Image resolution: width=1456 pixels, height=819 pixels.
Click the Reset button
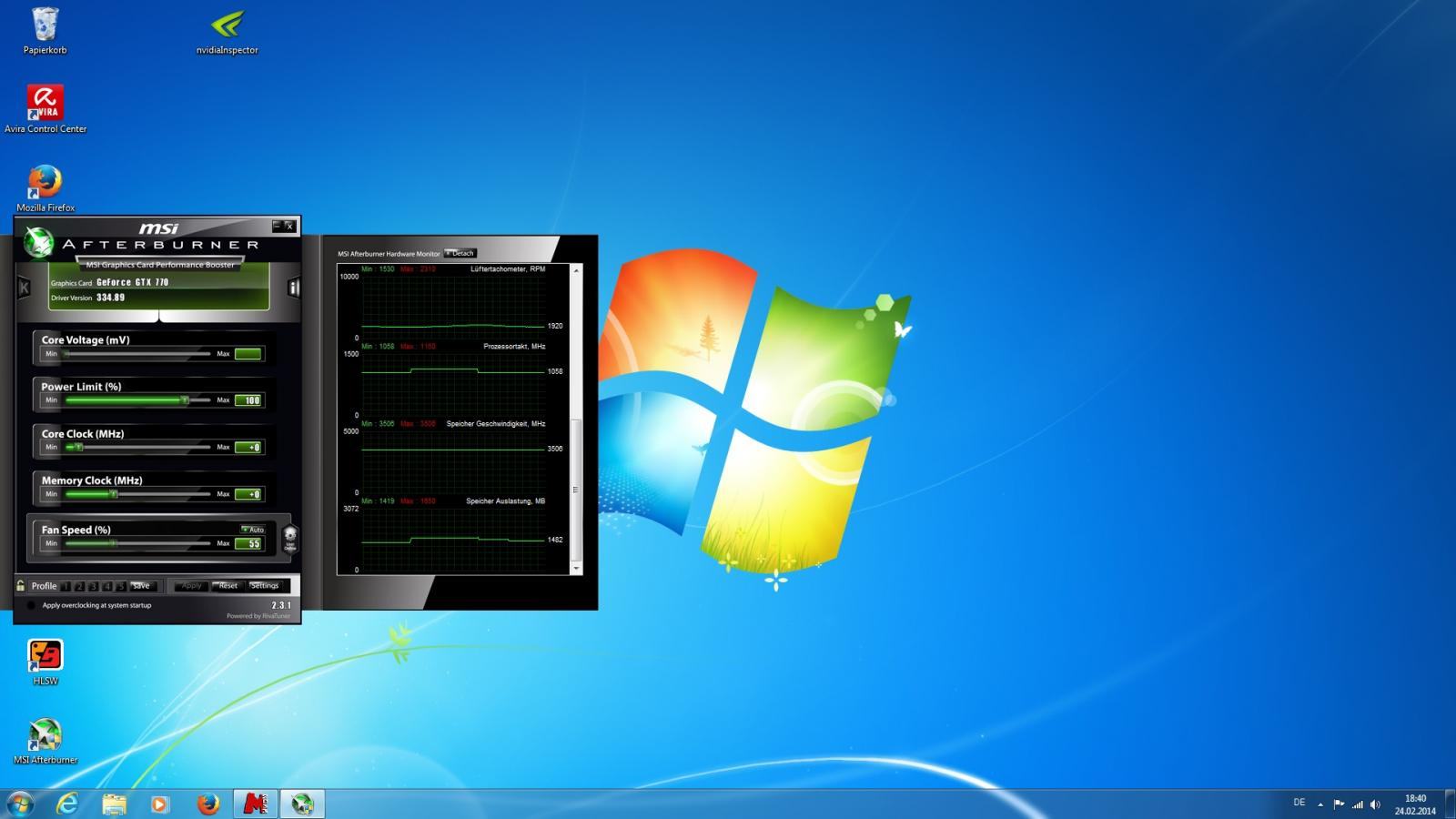point(227,586)
